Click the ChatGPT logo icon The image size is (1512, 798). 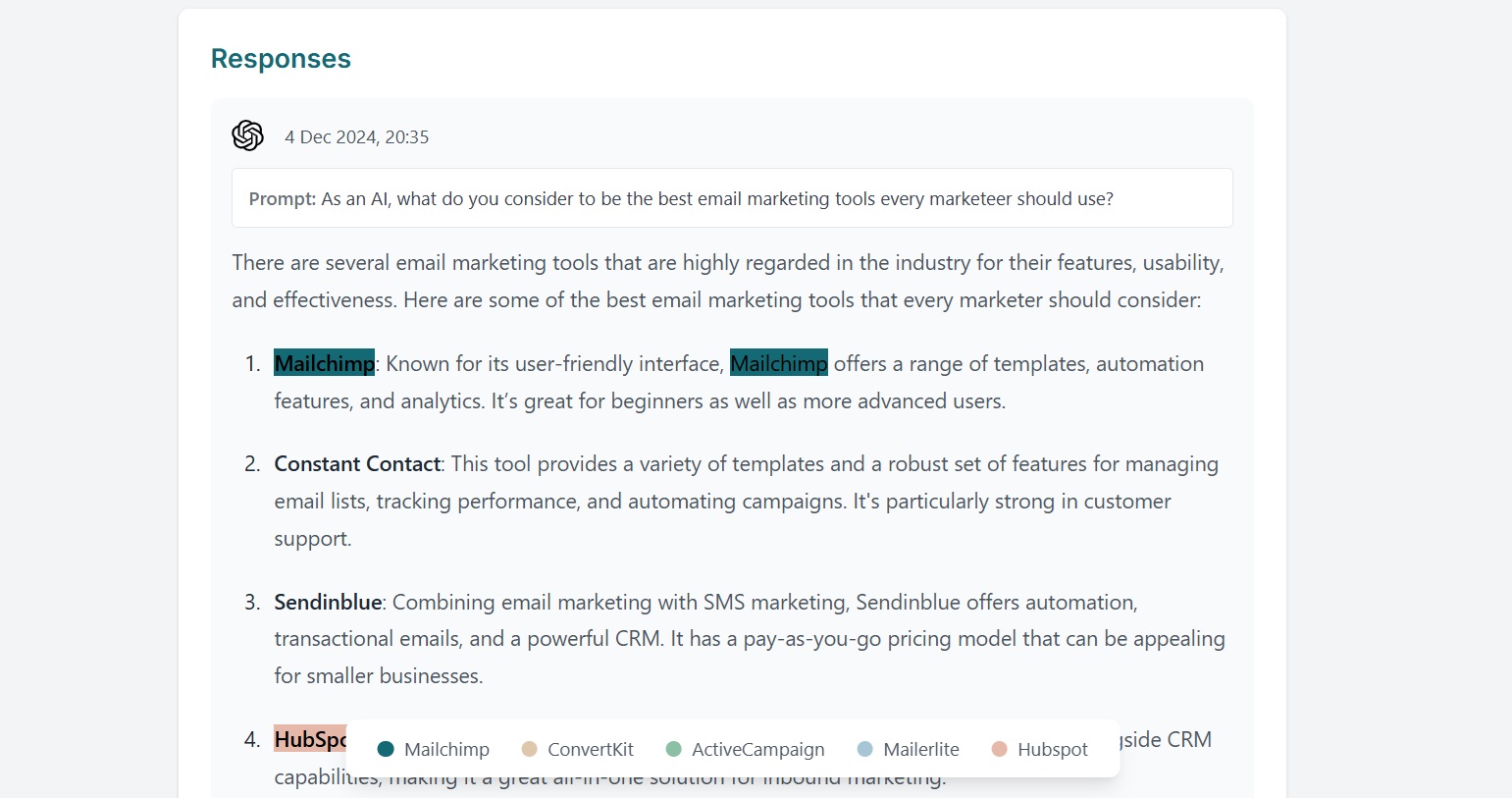click(x=248, y=135)
